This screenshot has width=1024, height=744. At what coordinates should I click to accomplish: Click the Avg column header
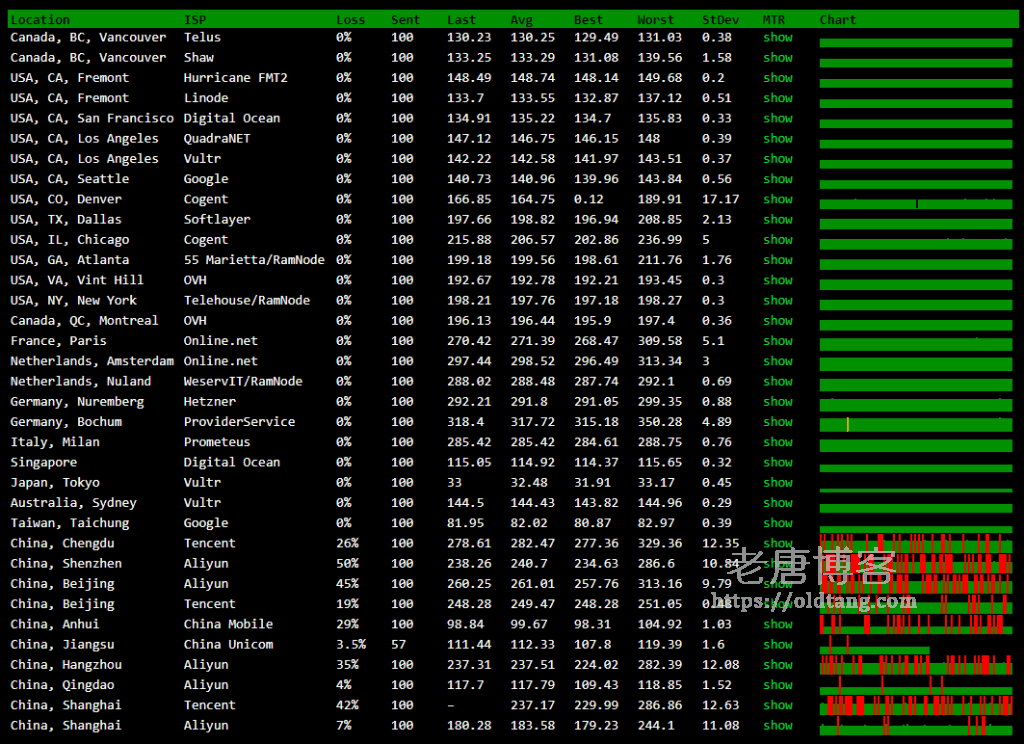tap(521, 20)
